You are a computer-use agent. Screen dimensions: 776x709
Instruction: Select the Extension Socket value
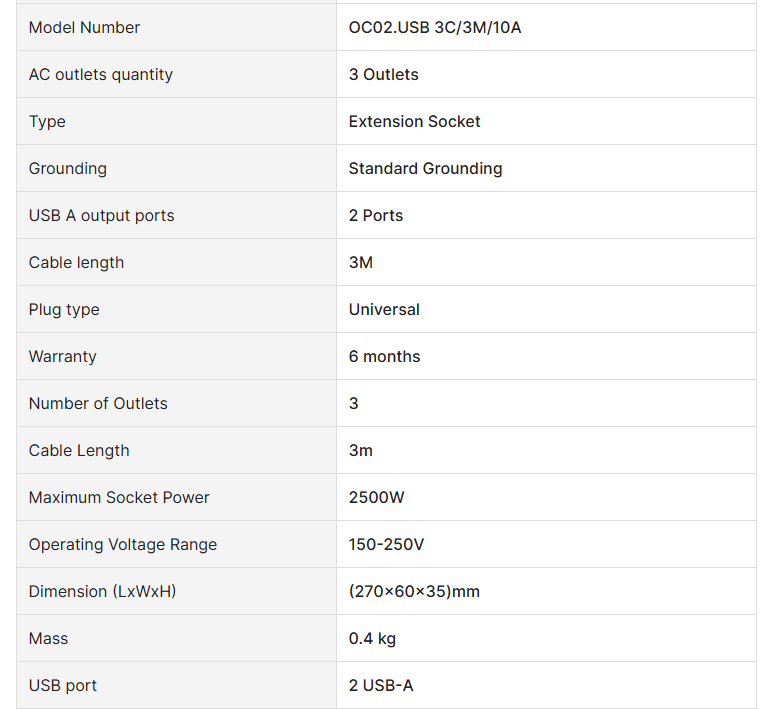(x=414, y=121)
